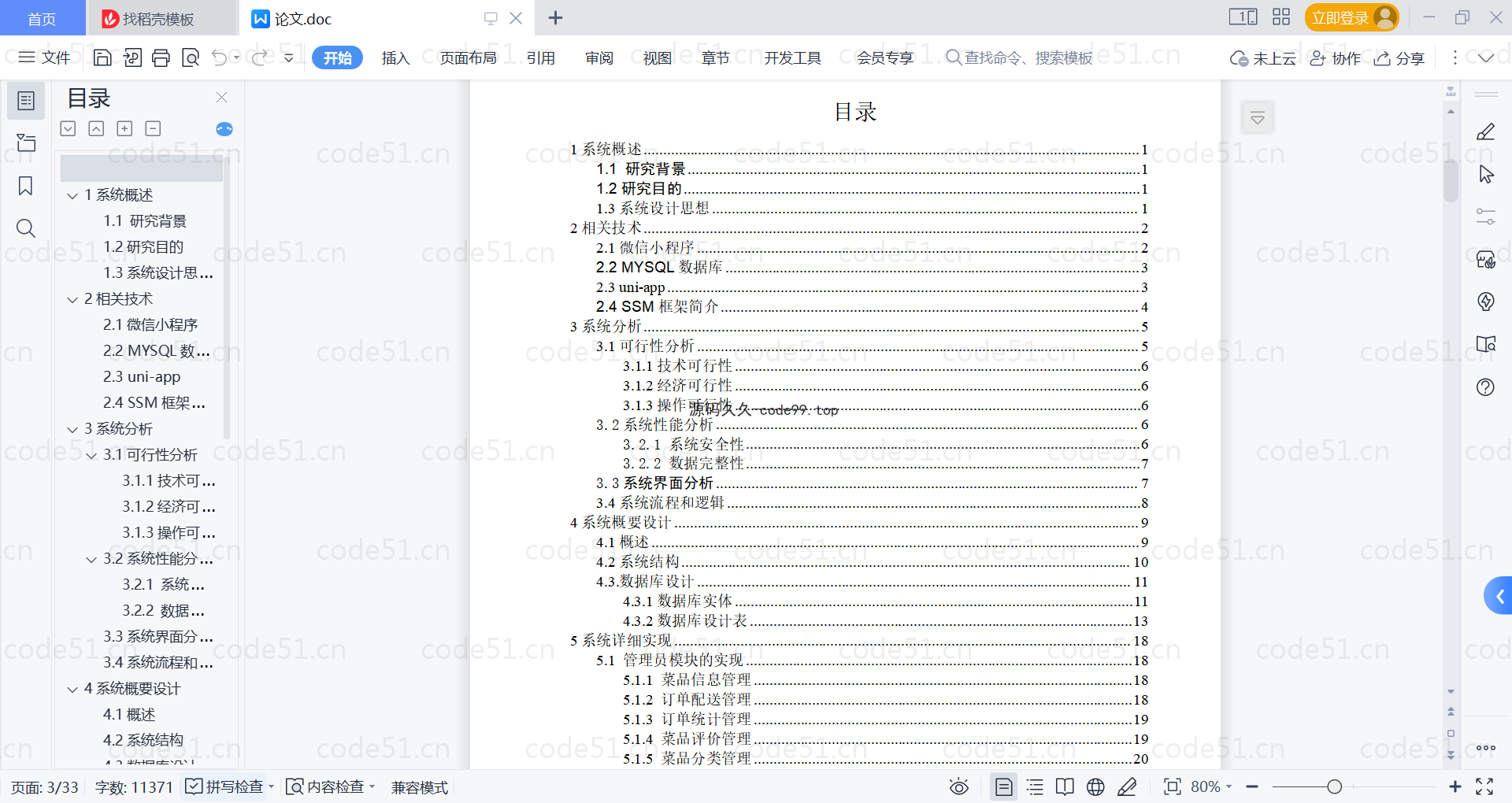Click expand all headings icon in 目录 panel

coord(68,128)
